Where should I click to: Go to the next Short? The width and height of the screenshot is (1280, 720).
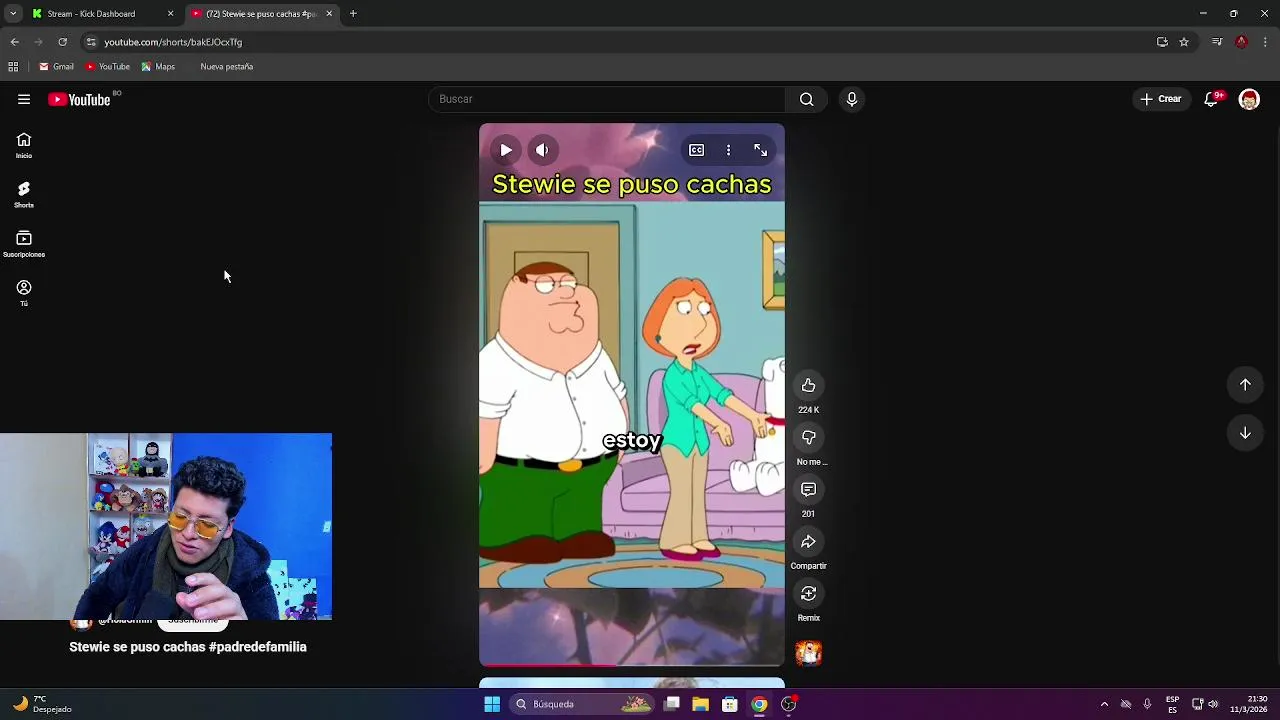[1245, 433]
